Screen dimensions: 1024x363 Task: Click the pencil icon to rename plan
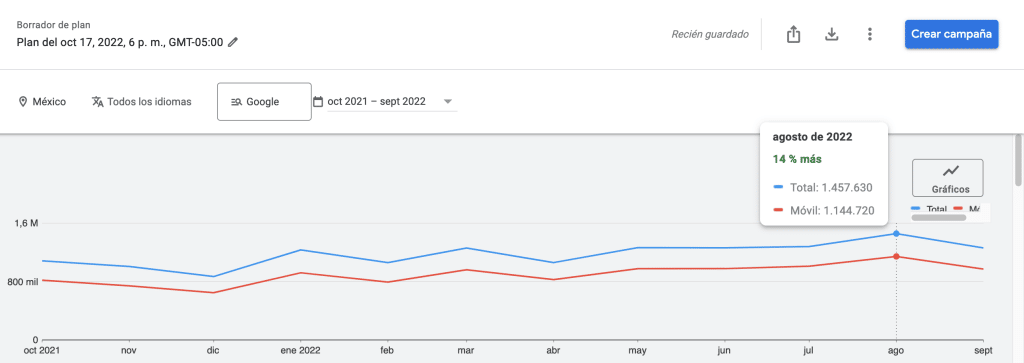pos(232,42)
